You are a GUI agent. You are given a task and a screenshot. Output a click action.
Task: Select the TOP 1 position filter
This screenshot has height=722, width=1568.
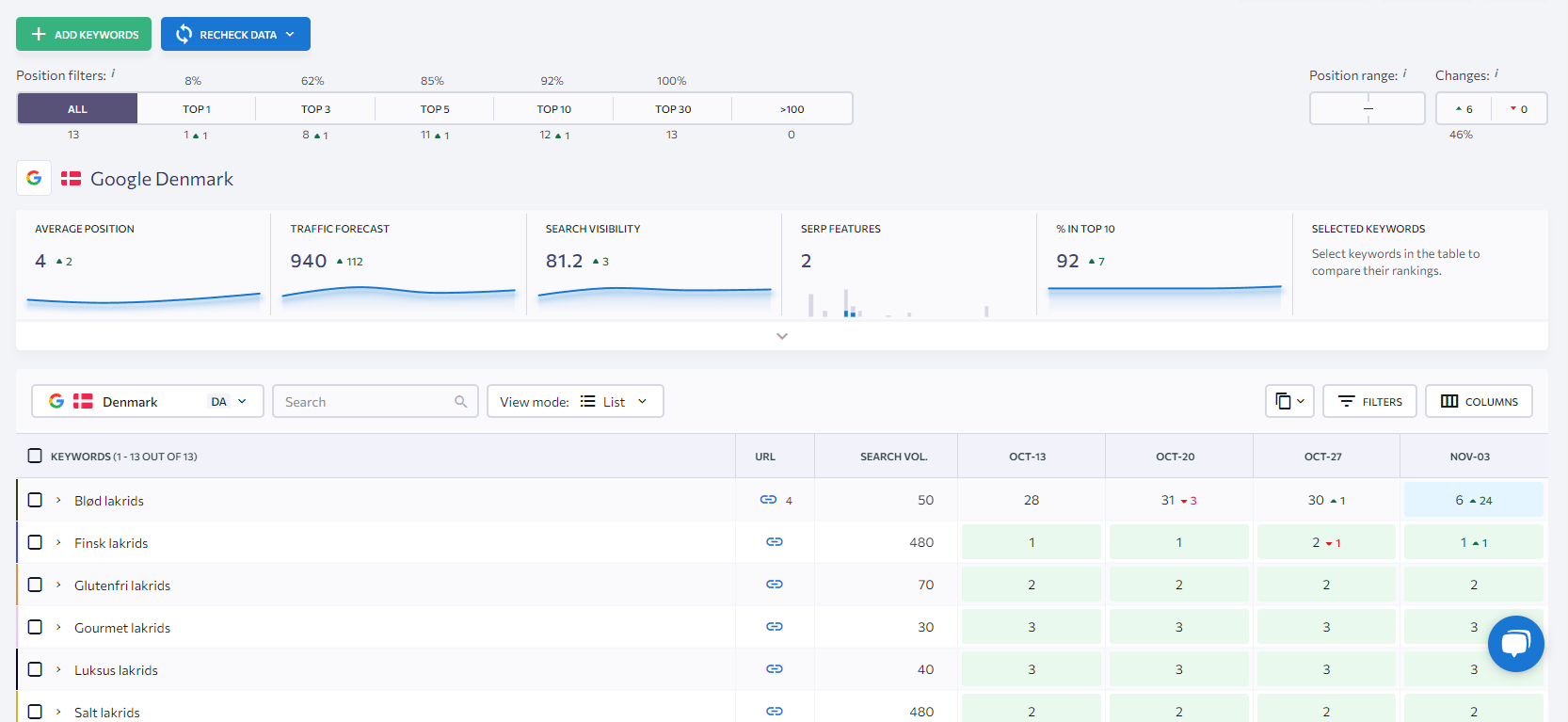tap(197, 109)
